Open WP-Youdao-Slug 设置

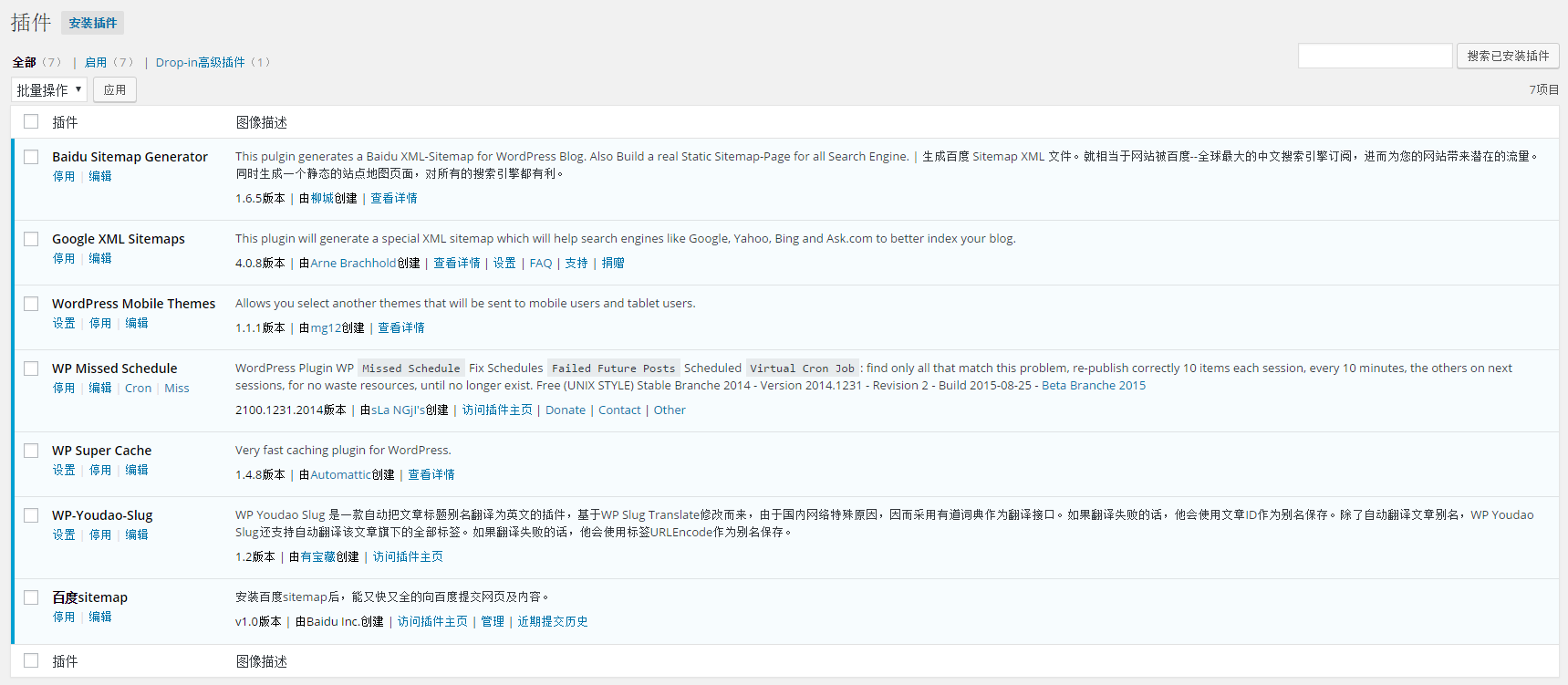pos(64,535)
